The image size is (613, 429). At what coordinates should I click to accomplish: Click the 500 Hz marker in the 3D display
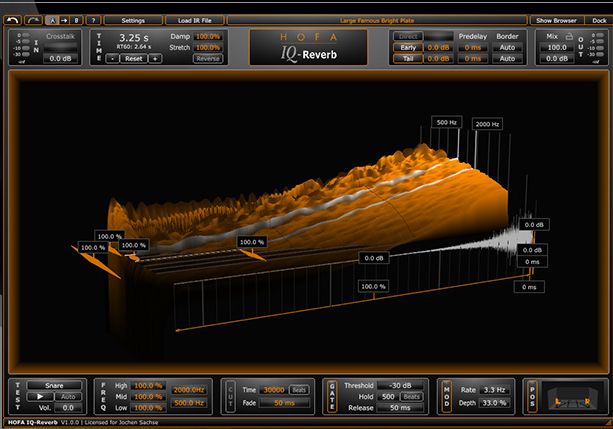[447, 122]
